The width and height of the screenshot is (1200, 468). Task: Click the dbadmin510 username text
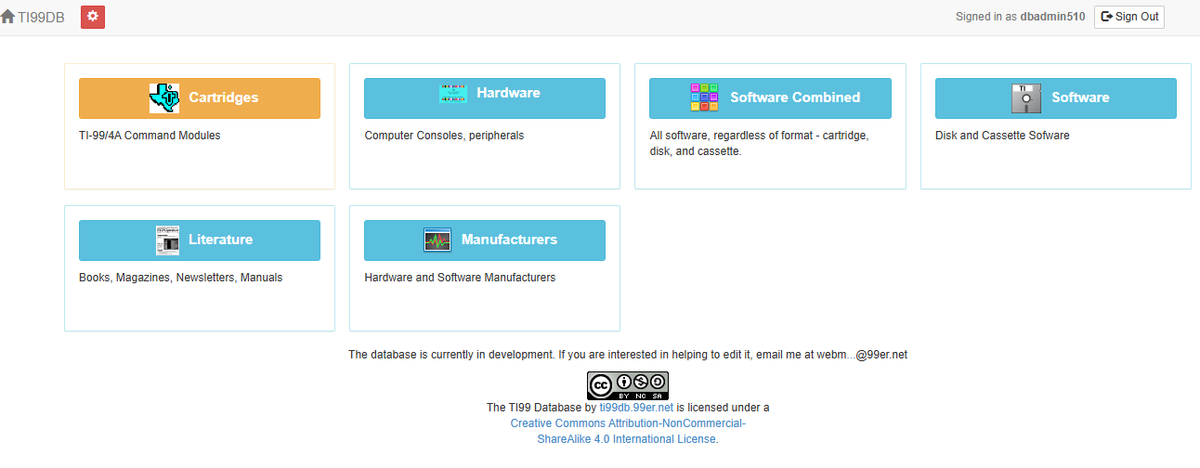1052,17
